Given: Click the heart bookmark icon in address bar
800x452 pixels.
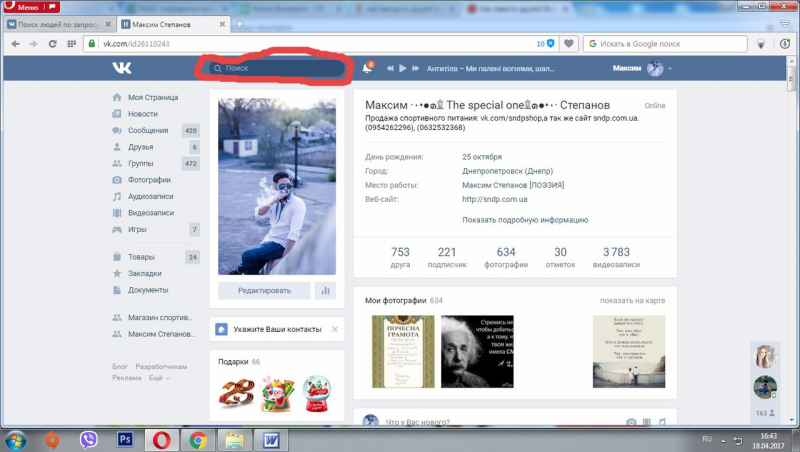Looking at the screenshot, I should click(568, 44).
